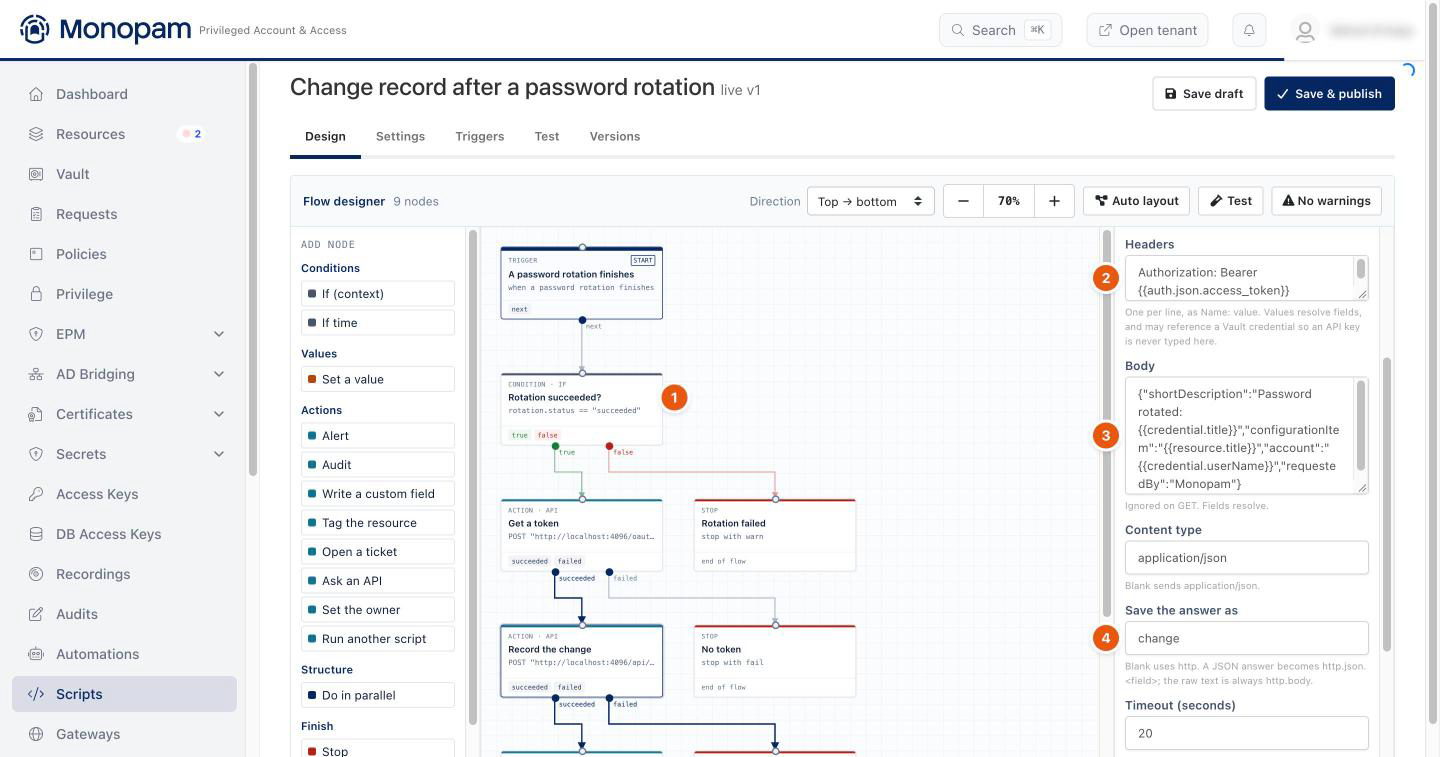Open the user profile avatar

pos(1305,30)
